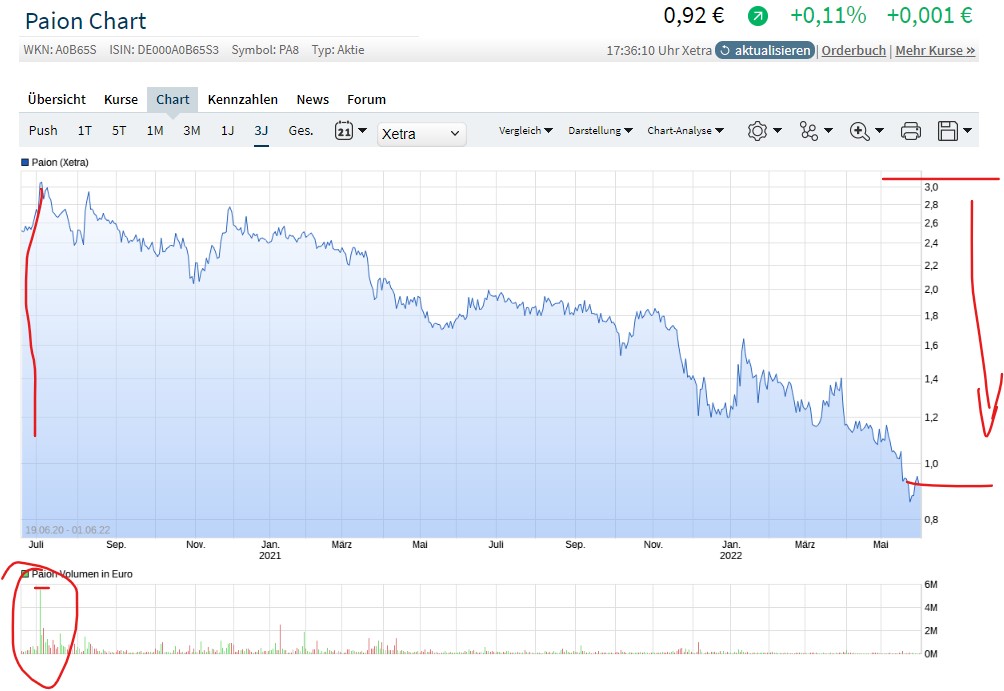Select the 3J time range
This screenshot has height=691, width=1004.
click(261, 131)
